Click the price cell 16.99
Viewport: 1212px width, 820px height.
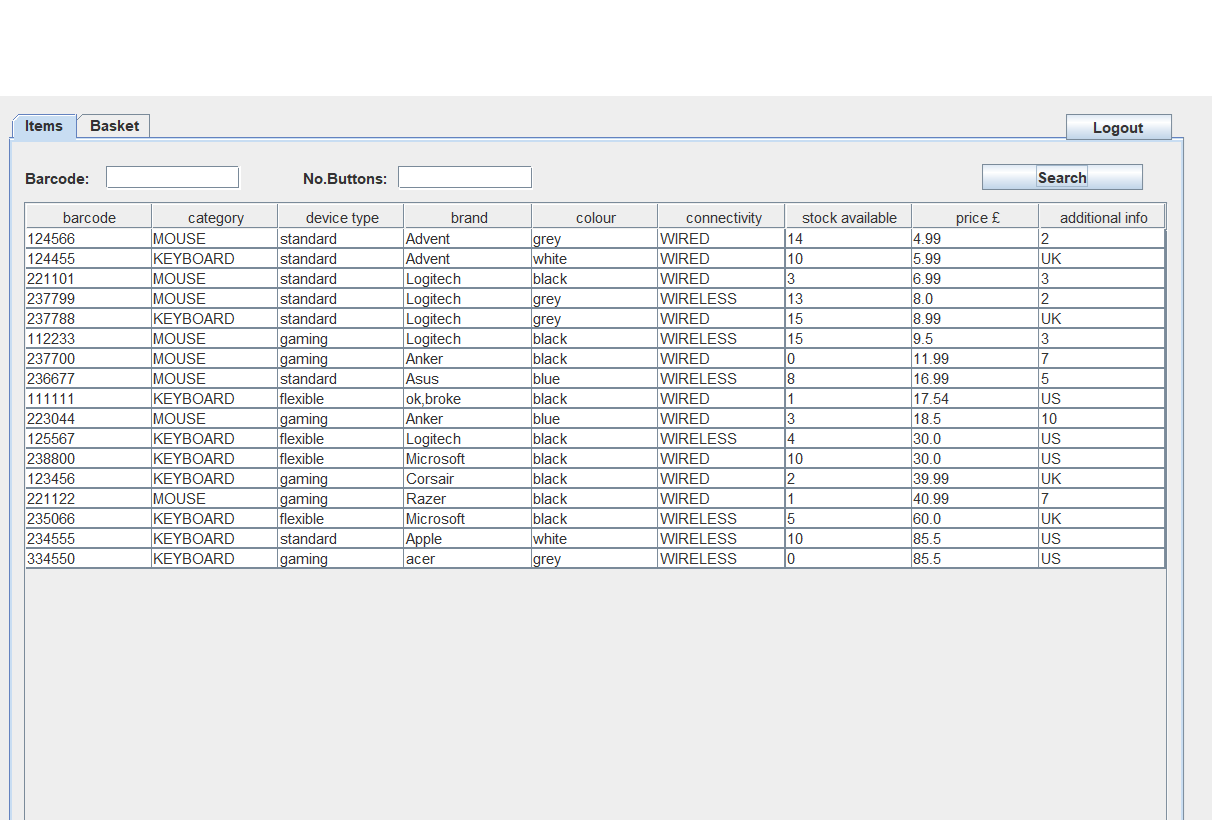pyautogui.click(x=975, y=379)
